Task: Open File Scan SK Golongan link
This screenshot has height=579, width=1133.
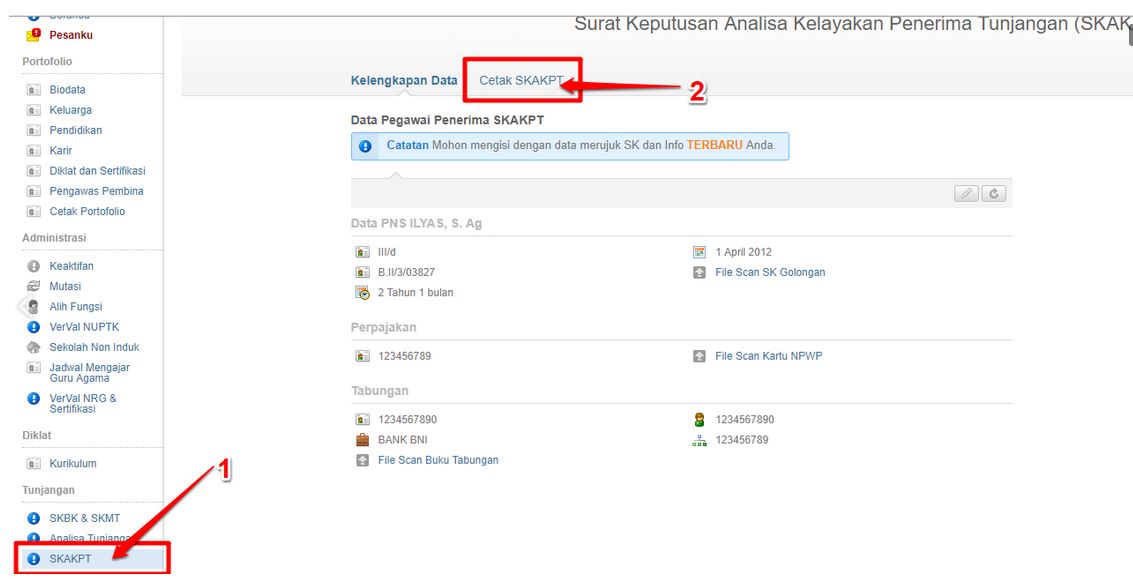Action: 770,272
